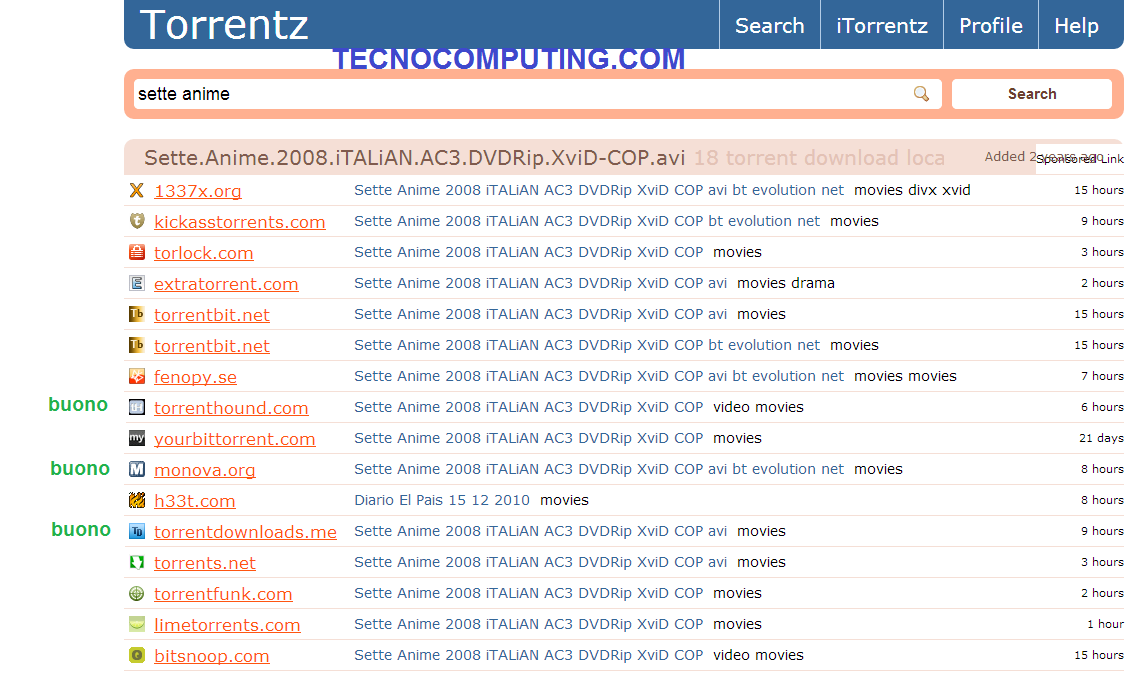Open the 1337x.org link

(197, 191)
